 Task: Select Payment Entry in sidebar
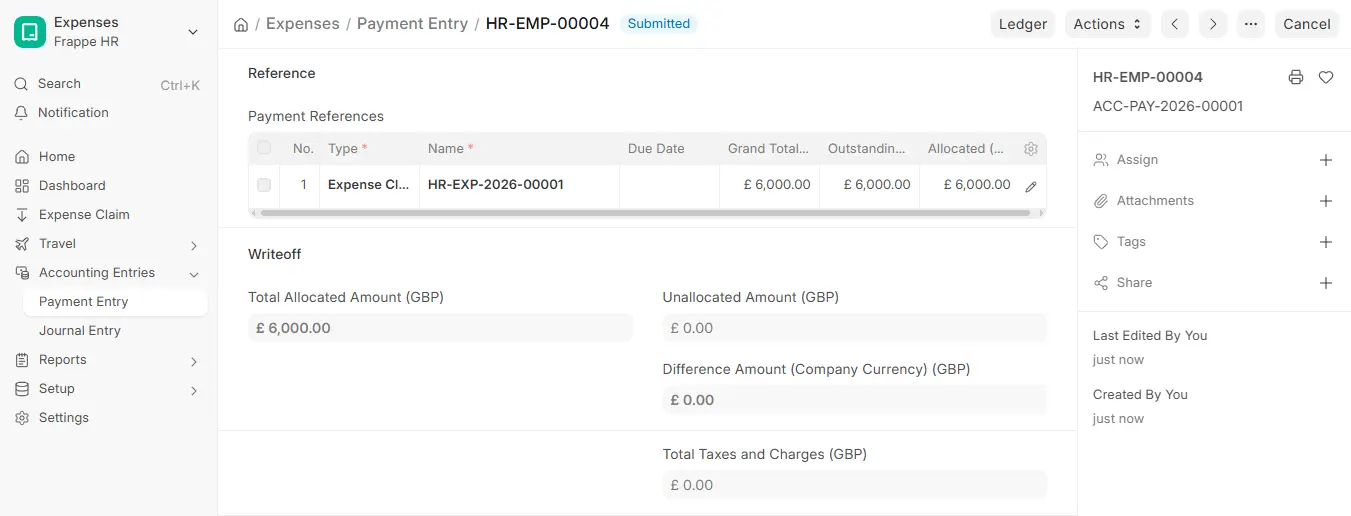point(115,302)
